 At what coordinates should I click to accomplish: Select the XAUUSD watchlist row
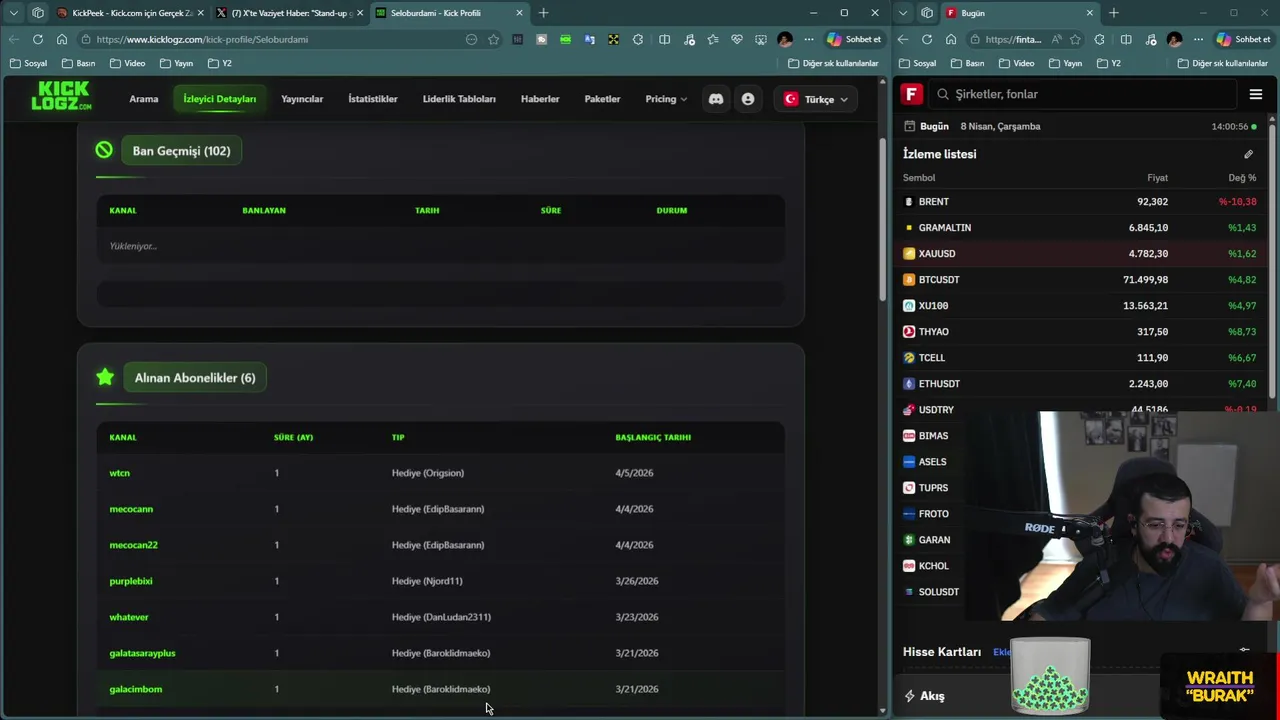click(1080, 253)
